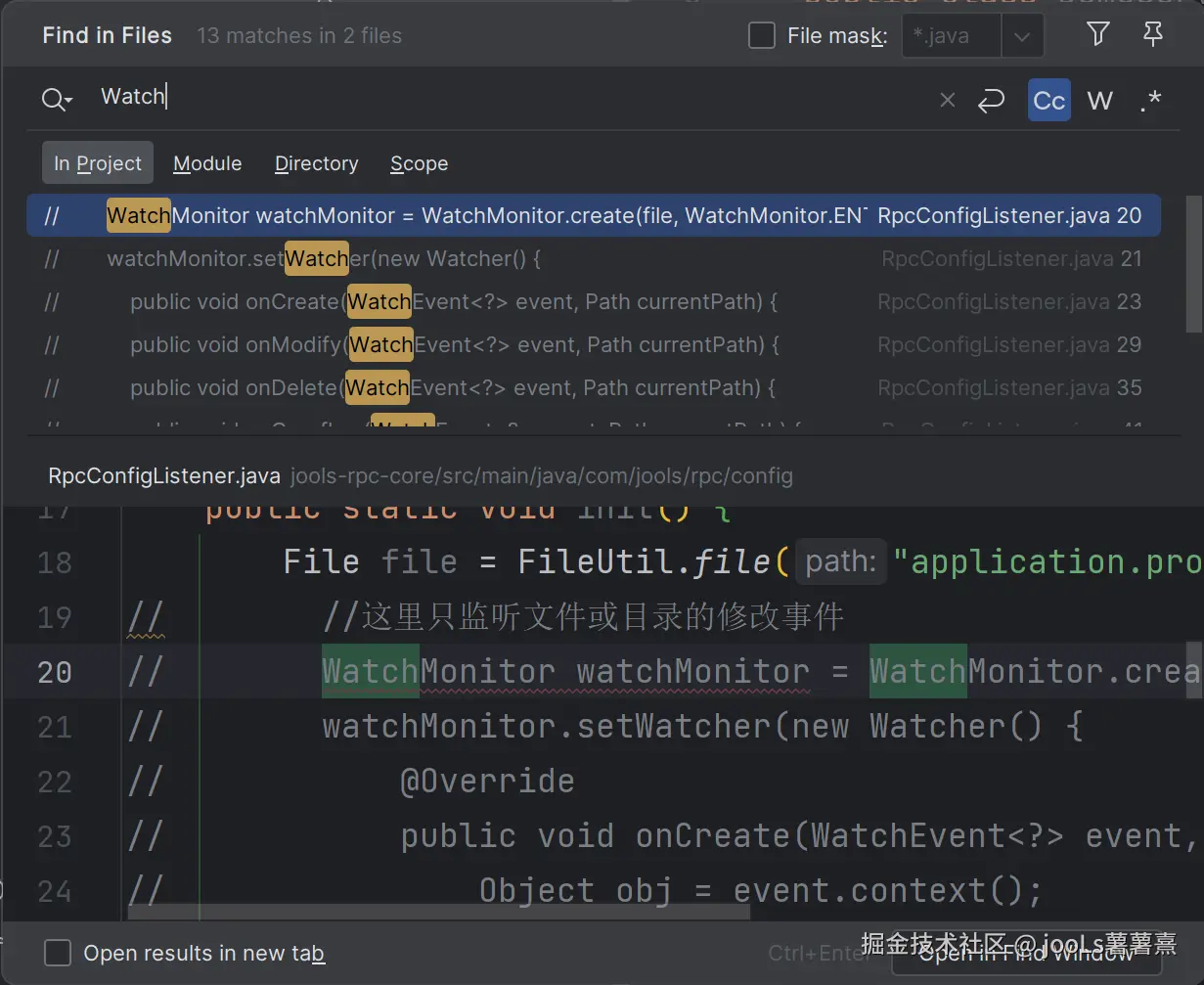Switch to the Directory scope tab

(316, 163)
